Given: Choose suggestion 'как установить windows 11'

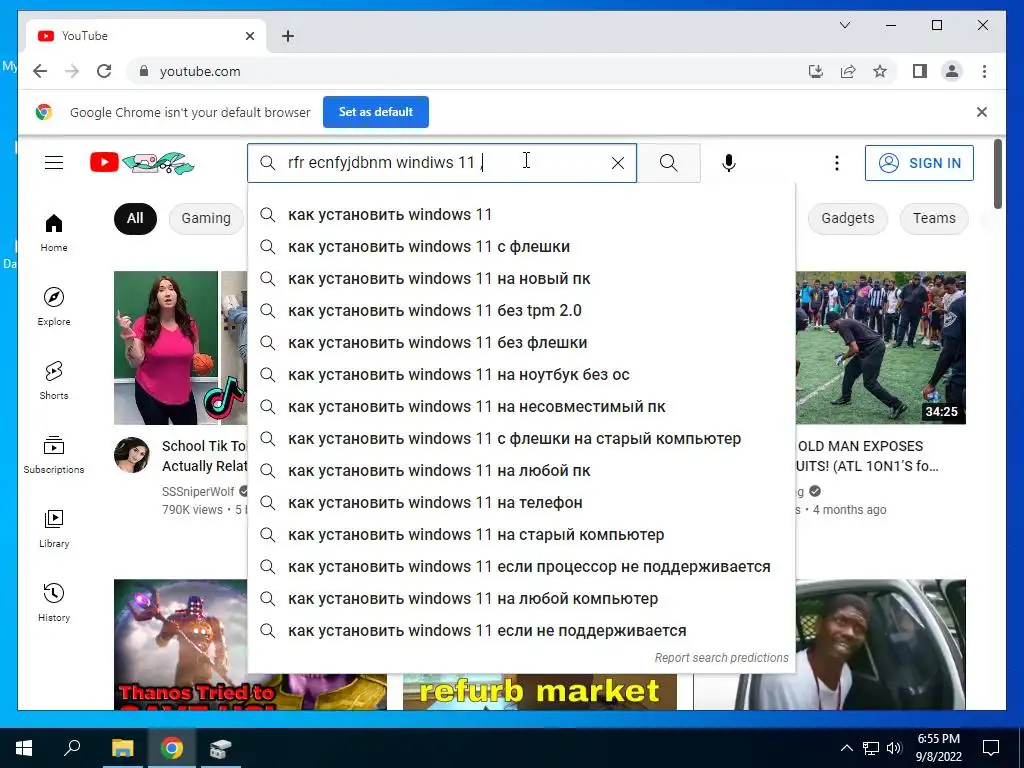Looking at the screenshot, I should tap(521, 215).
